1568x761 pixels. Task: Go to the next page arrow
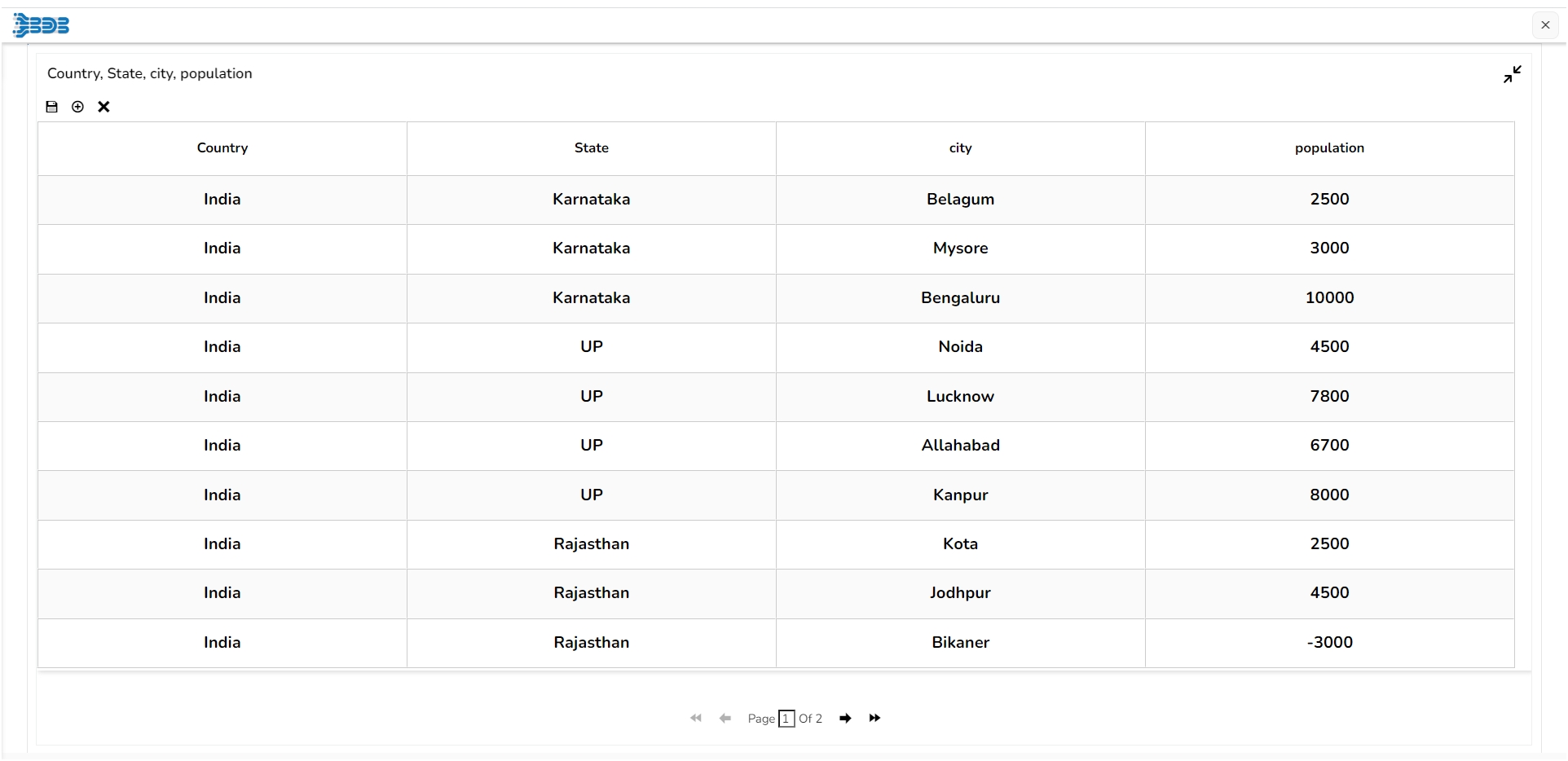coord(845,718)
